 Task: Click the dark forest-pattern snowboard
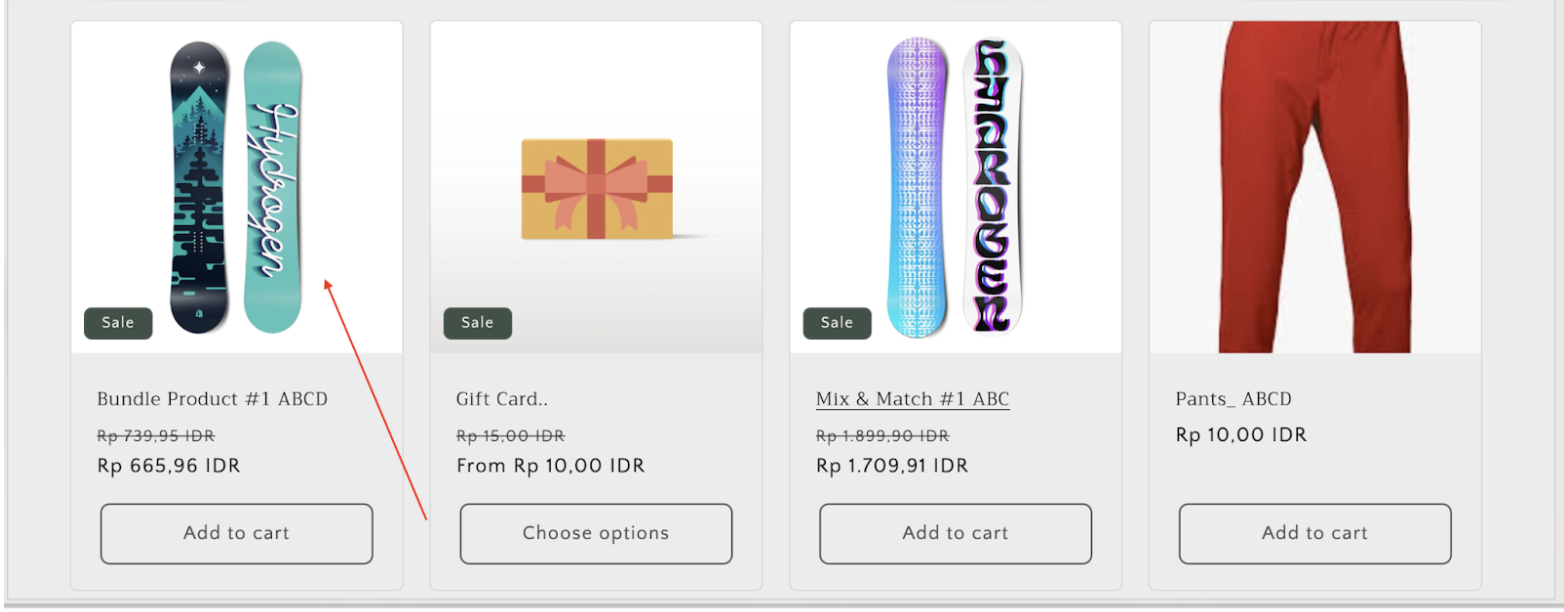(x=199, y=187)
